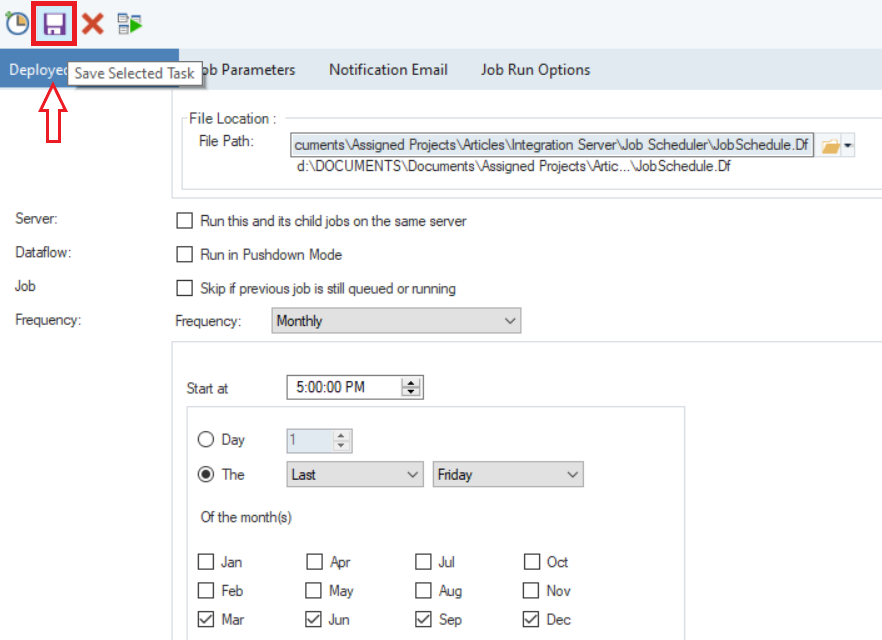The image size is (882, 640).
Task: Select the Day radio button
Action: click(x=206, y=440)
